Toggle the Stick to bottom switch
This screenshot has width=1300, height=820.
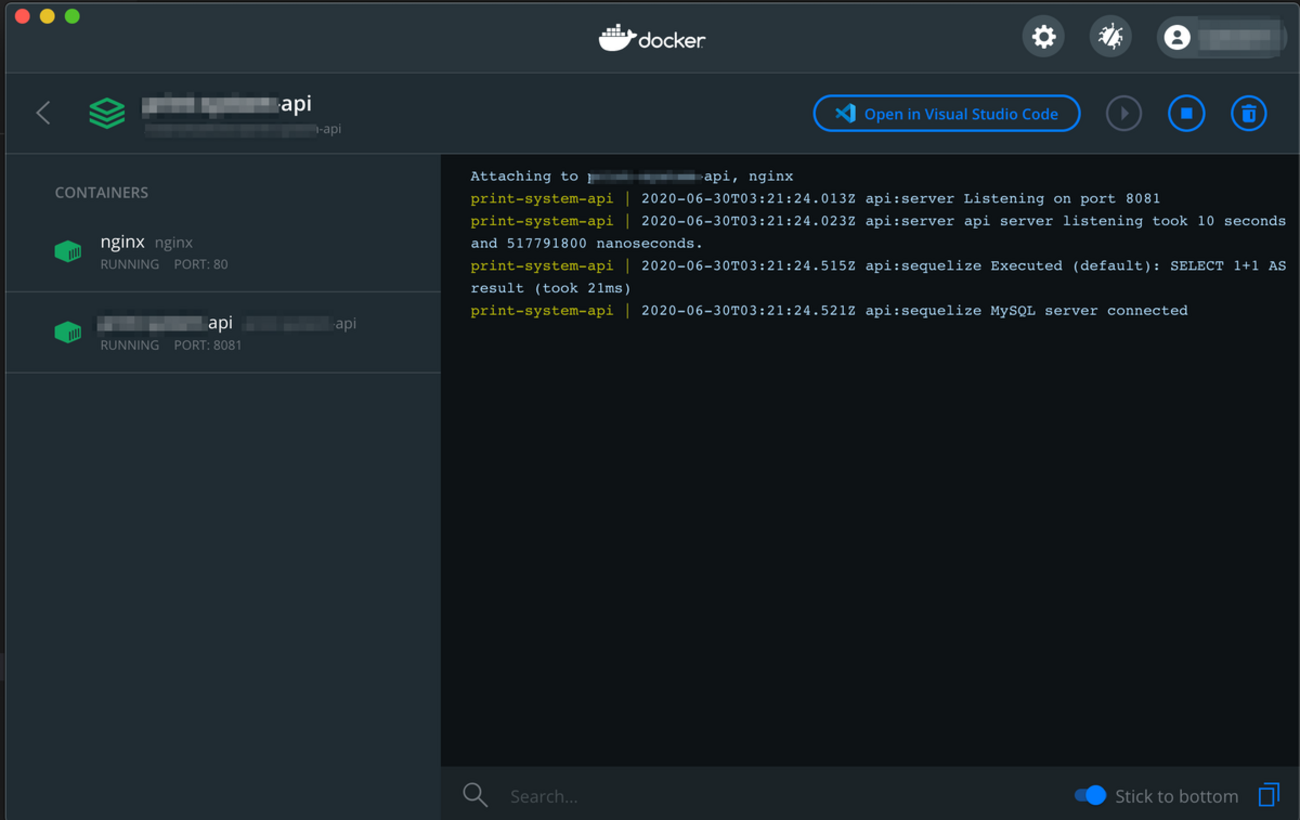pos(1090,795)
